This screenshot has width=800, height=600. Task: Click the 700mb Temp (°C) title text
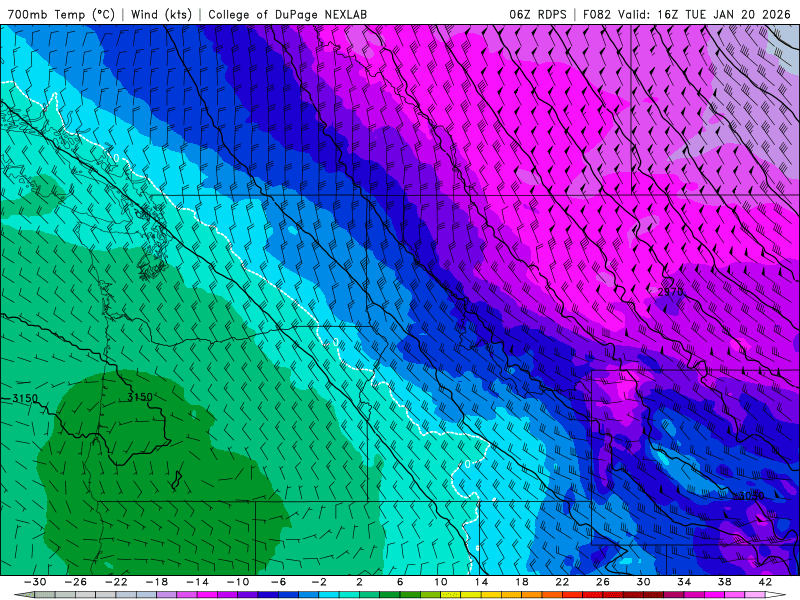(x=61, y=14)
